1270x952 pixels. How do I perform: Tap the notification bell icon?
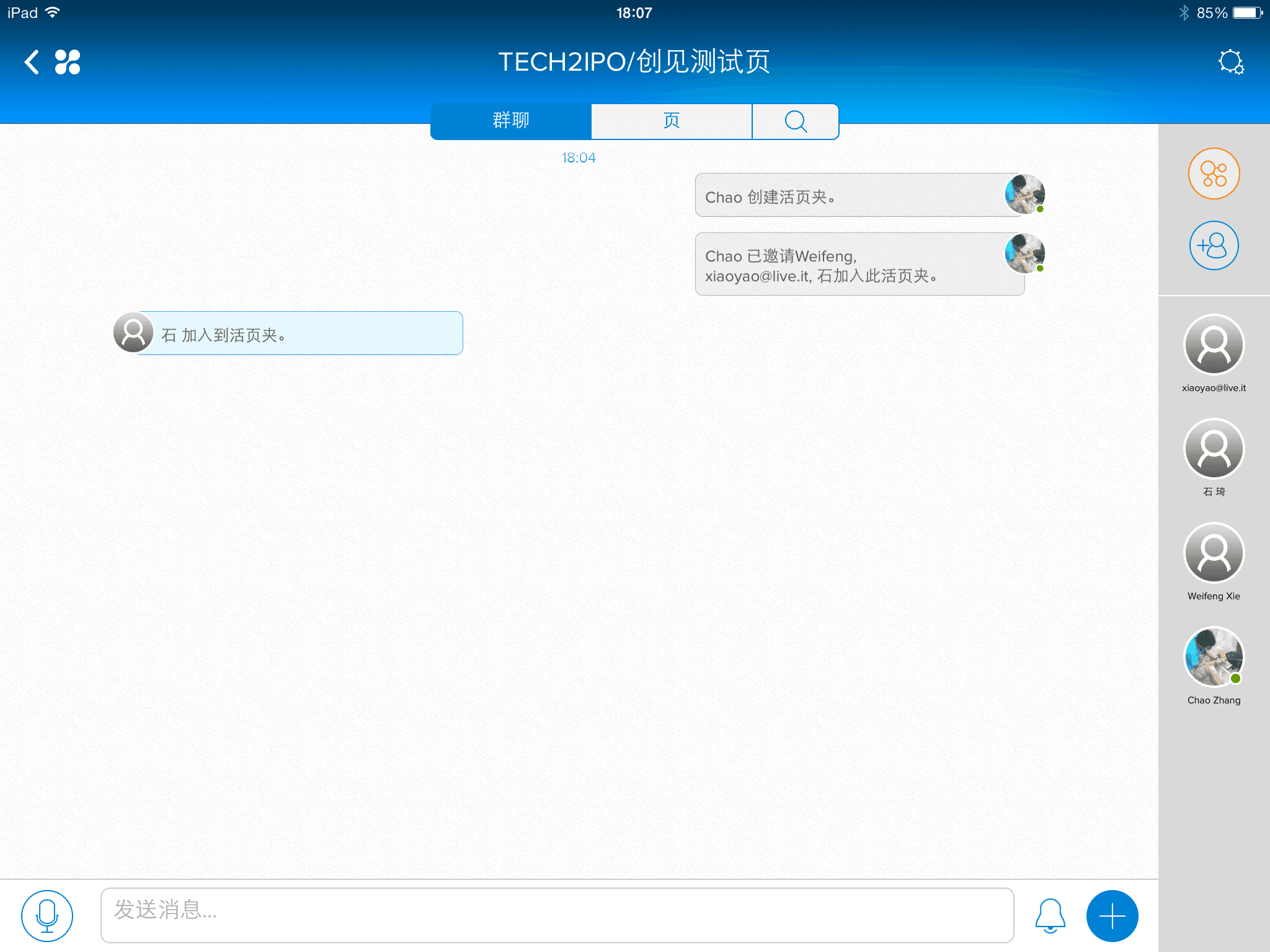click(x=1050, y=915)
